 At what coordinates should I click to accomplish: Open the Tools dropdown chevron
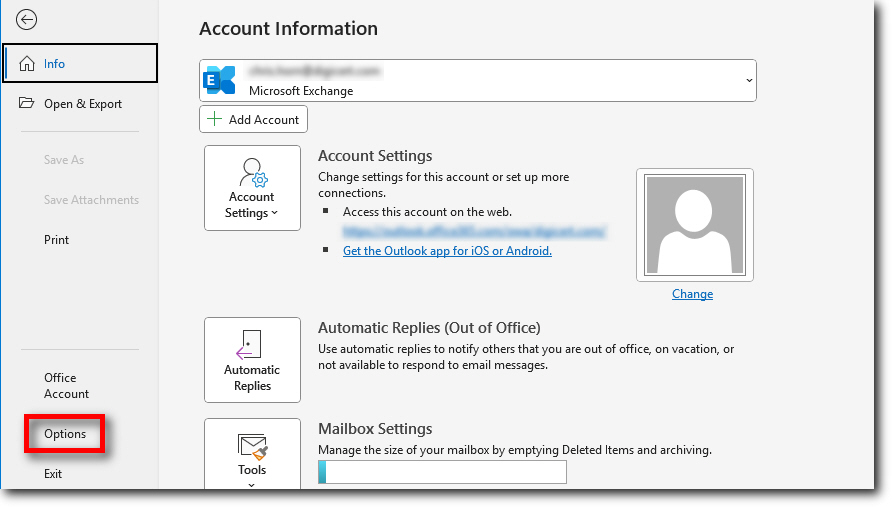pyautogui.click(x=252, y=485)
